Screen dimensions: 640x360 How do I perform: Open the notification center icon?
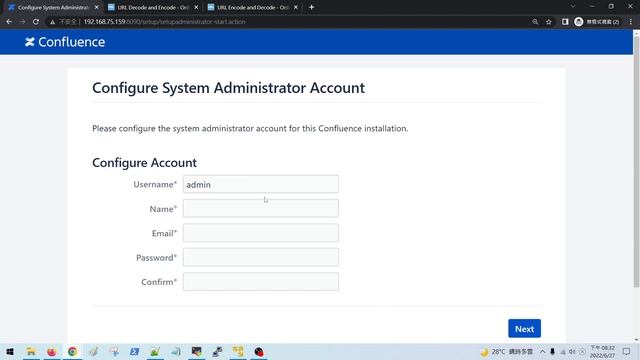pyautogui.click(x=626, y=351)
